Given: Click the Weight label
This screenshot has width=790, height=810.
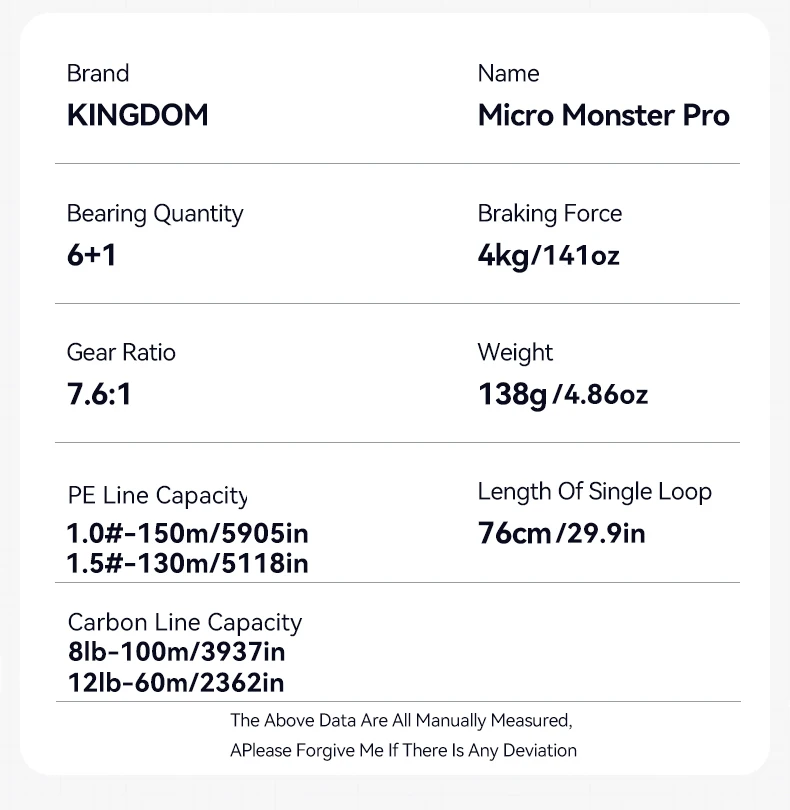Looking at the screenshot, I should pos(515,353).
